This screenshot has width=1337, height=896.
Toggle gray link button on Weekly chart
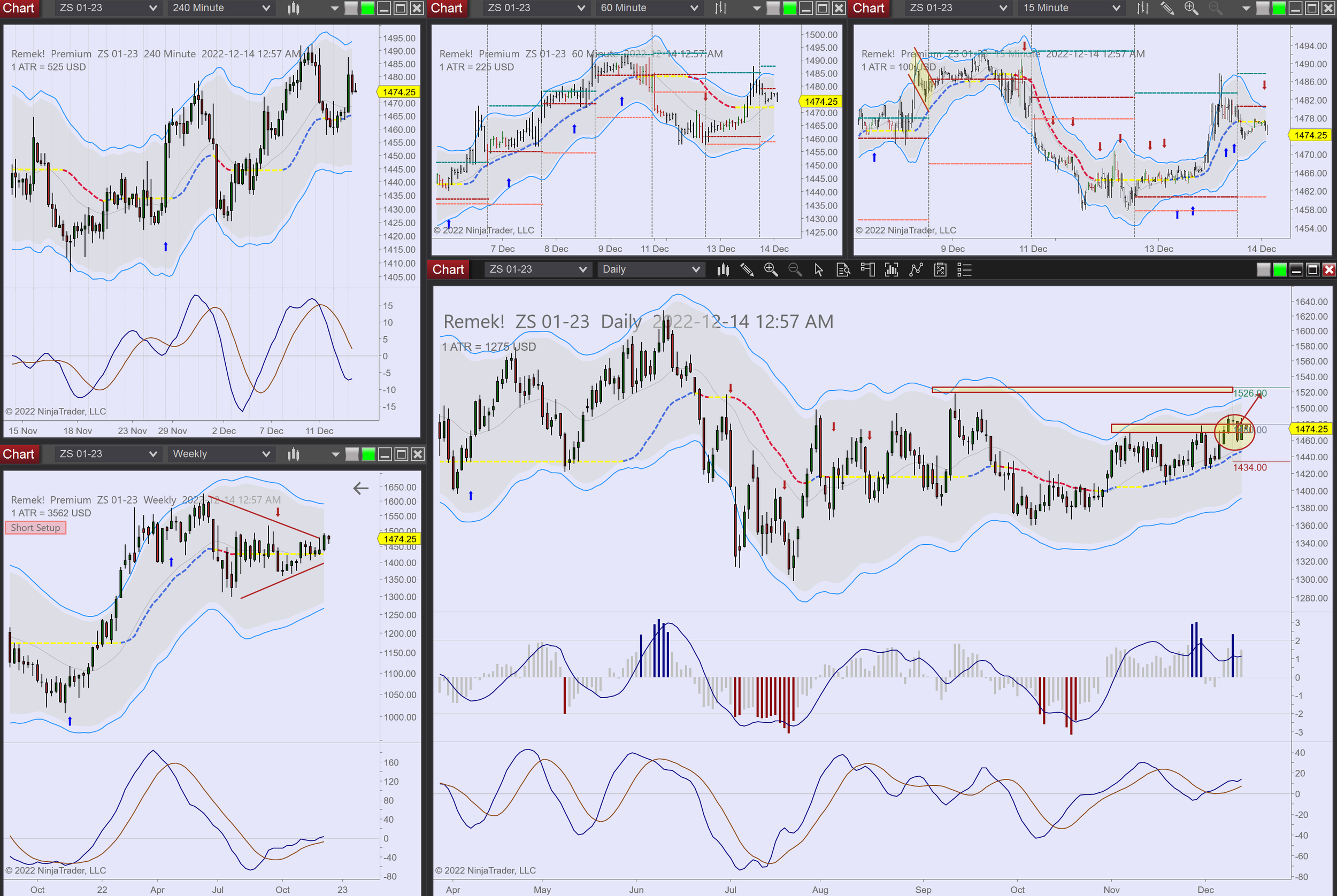point(352,454)
